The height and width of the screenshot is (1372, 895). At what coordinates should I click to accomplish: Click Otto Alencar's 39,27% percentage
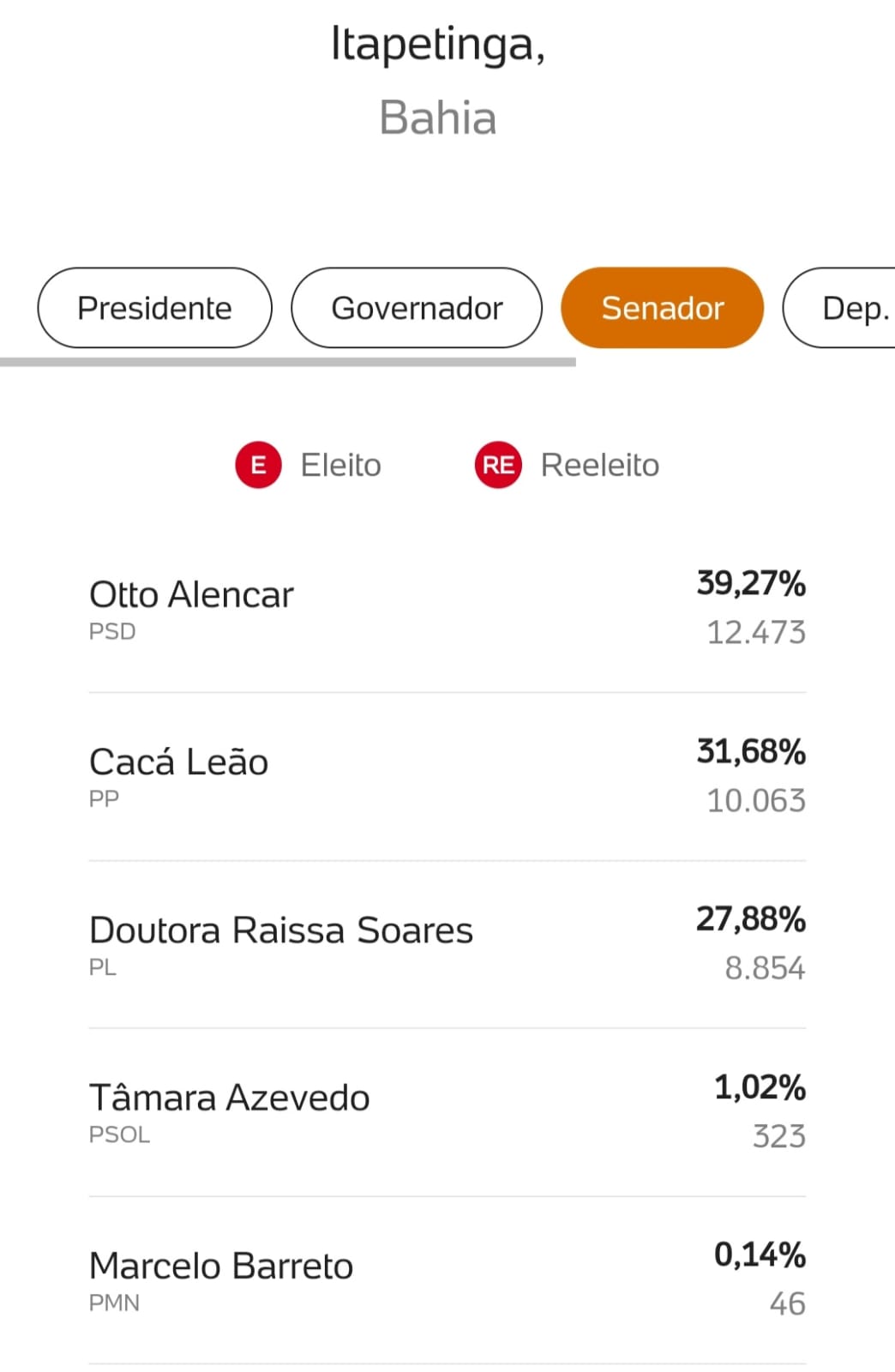751,583
